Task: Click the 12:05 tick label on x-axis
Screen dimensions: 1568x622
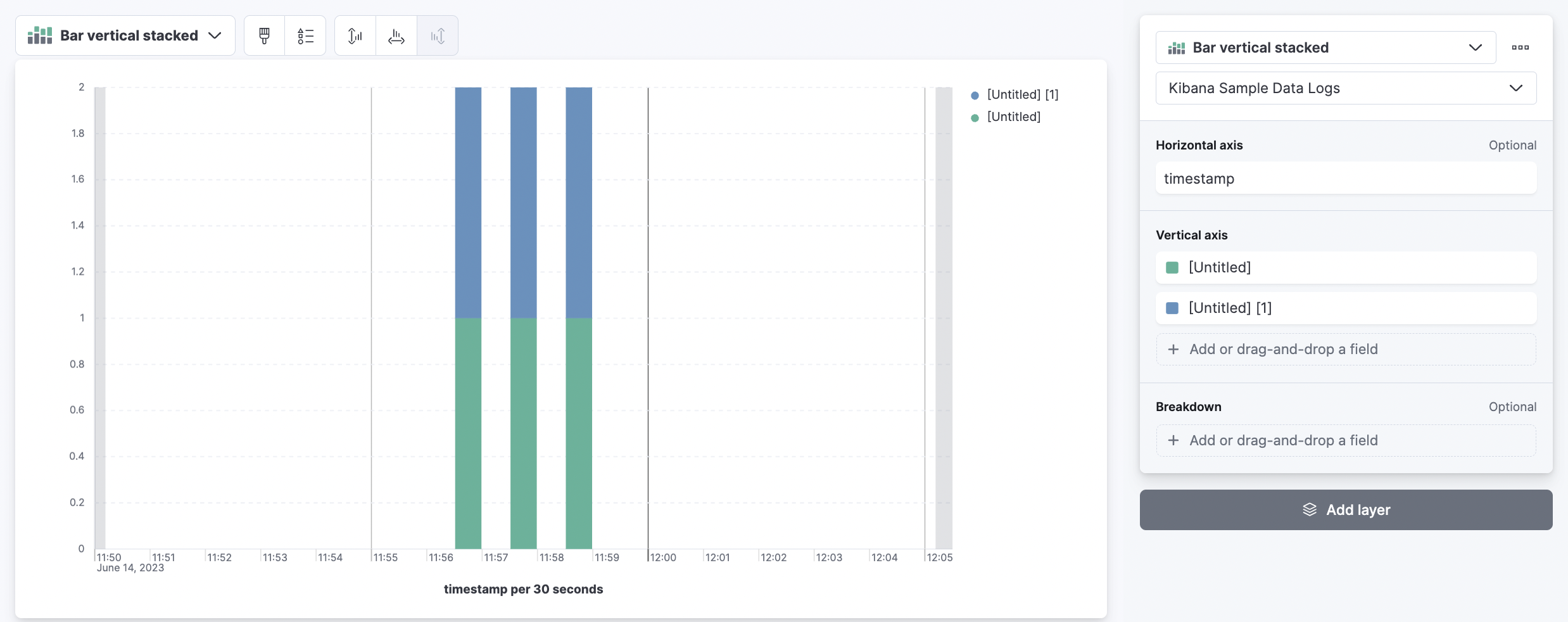Action: click(940, 557)
